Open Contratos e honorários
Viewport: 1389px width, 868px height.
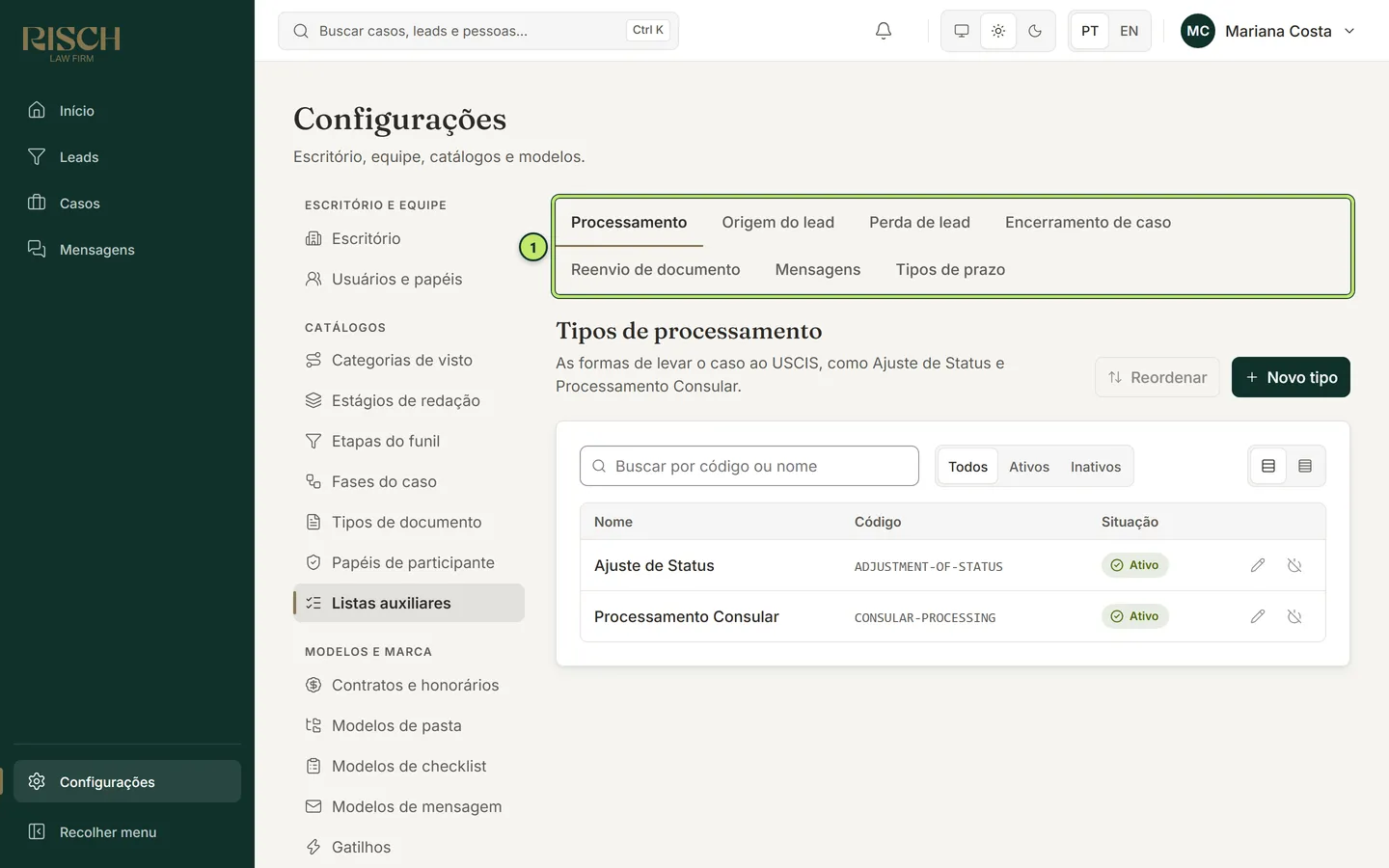(x=409, y=686)
